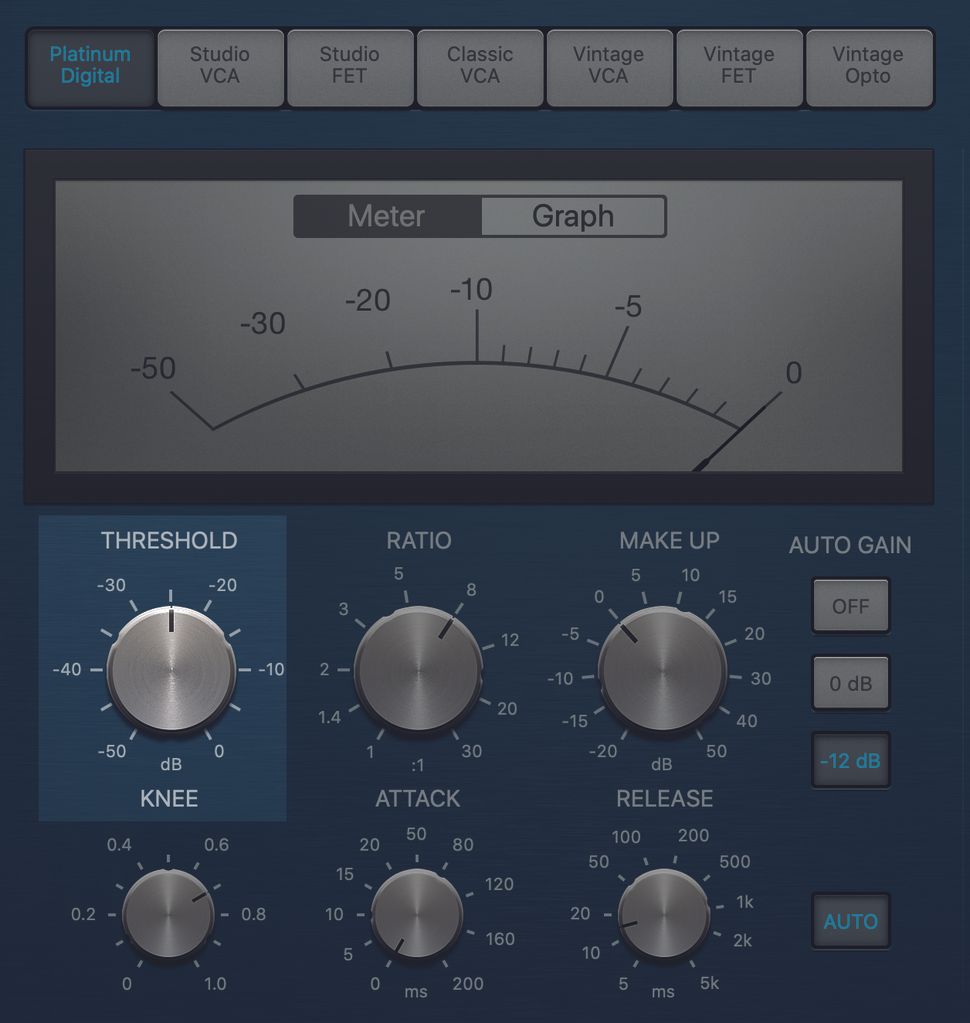The height and width of the screenshot is (1023, 970).
Task: Select the Vintage FET compressor model
Action: click(x=739, y=67)
